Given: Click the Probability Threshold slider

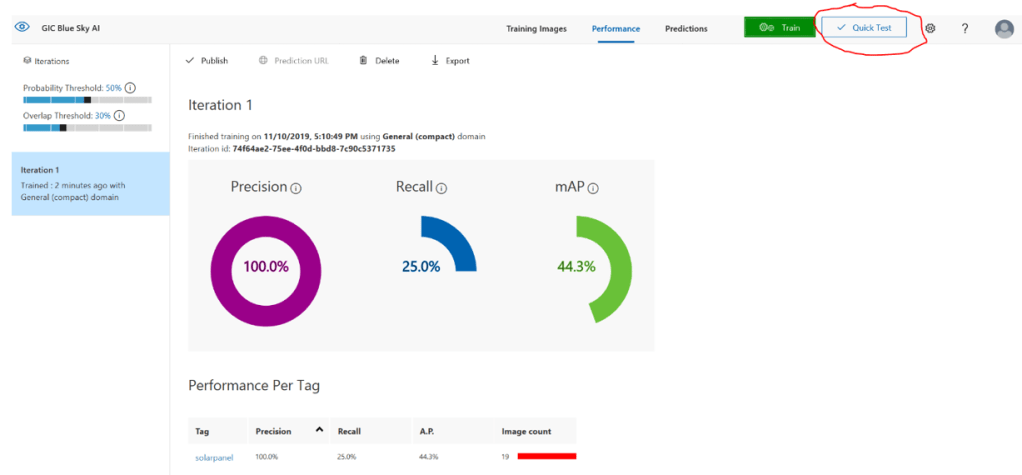Looking at the screenshot, I should click(87, 100).
